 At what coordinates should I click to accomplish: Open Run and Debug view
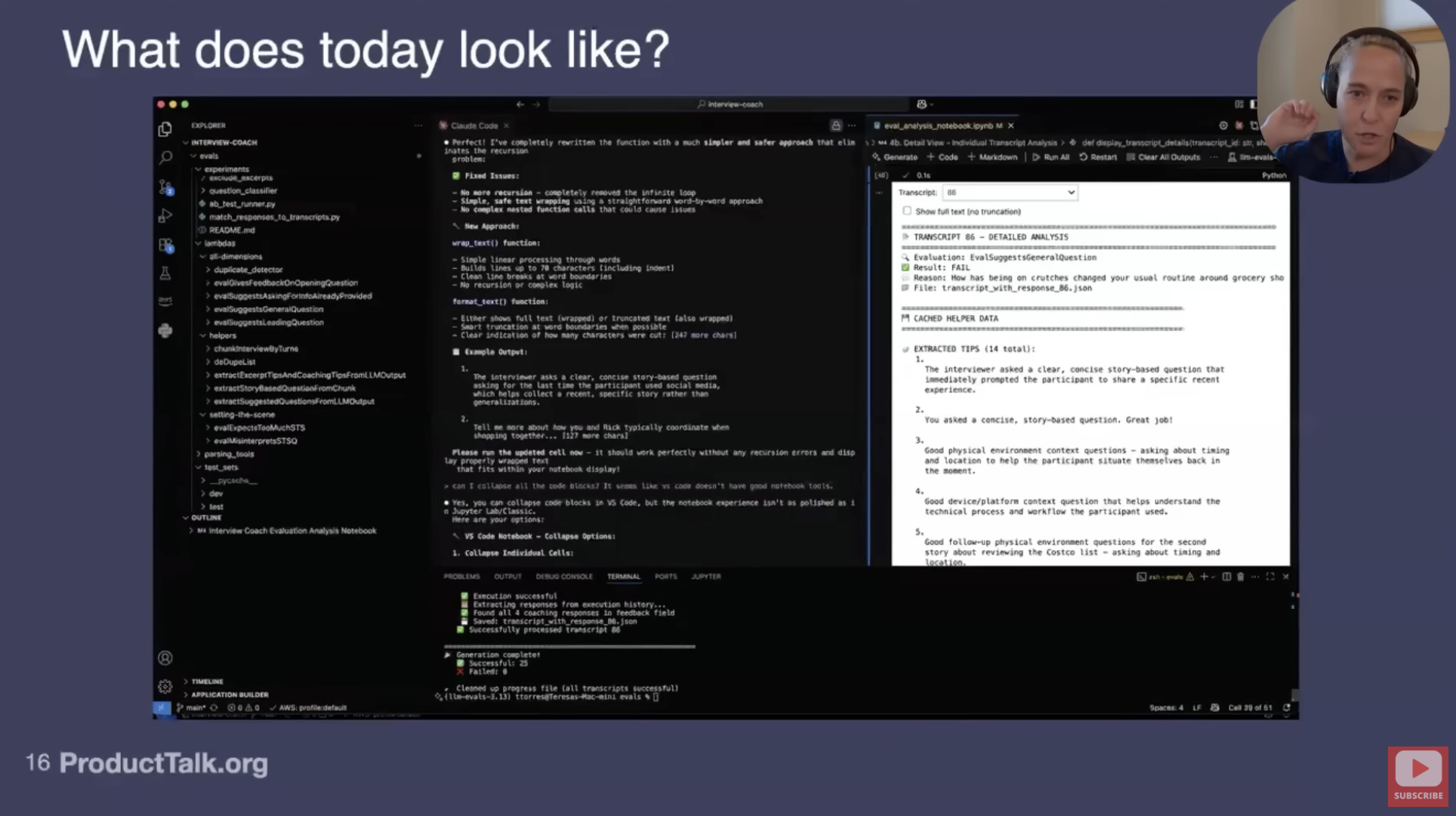click(x=165, y=216)
